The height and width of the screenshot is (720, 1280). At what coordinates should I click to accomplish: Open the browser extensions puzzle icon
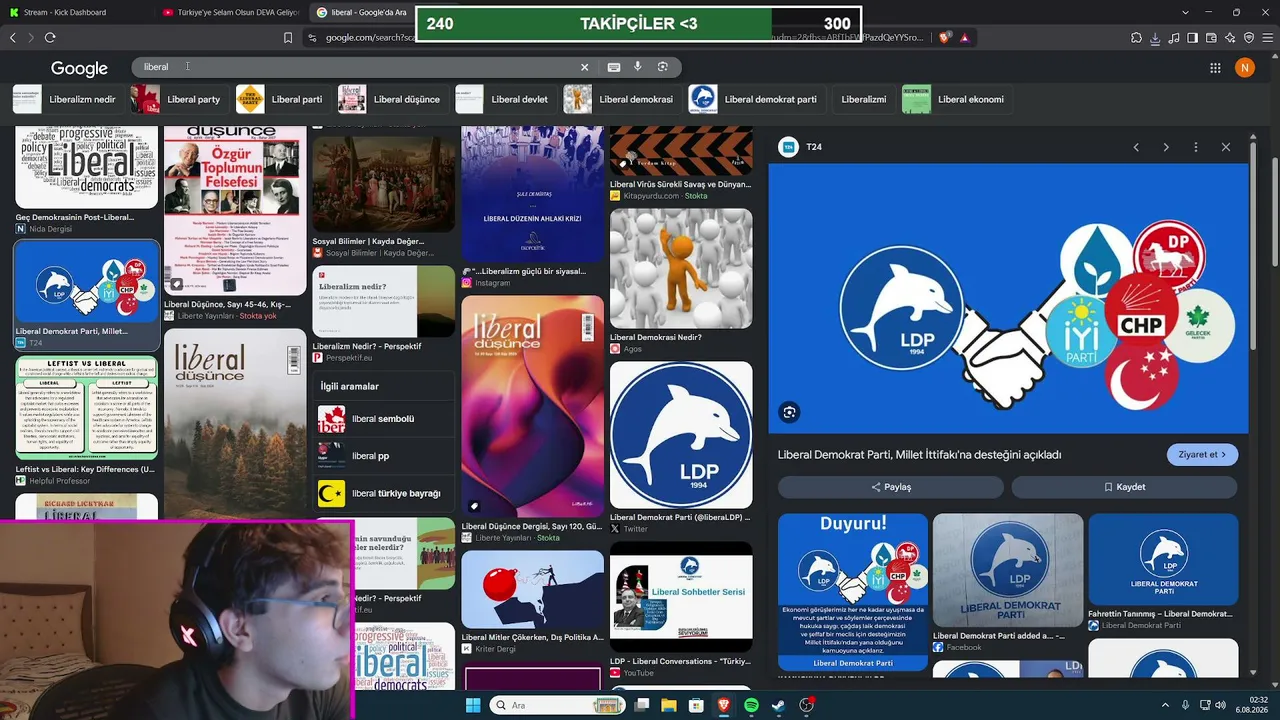tap(1136, 38)
